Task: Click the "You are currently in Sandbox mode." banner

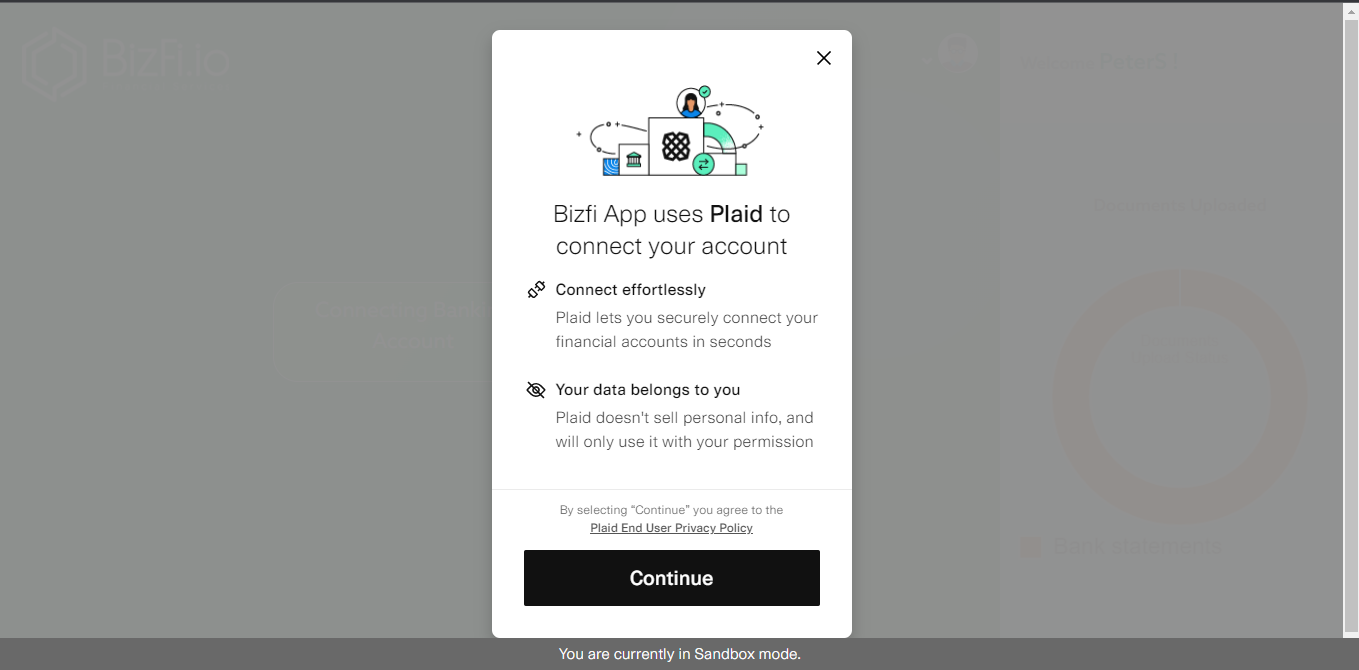Action: pos(680,654)
